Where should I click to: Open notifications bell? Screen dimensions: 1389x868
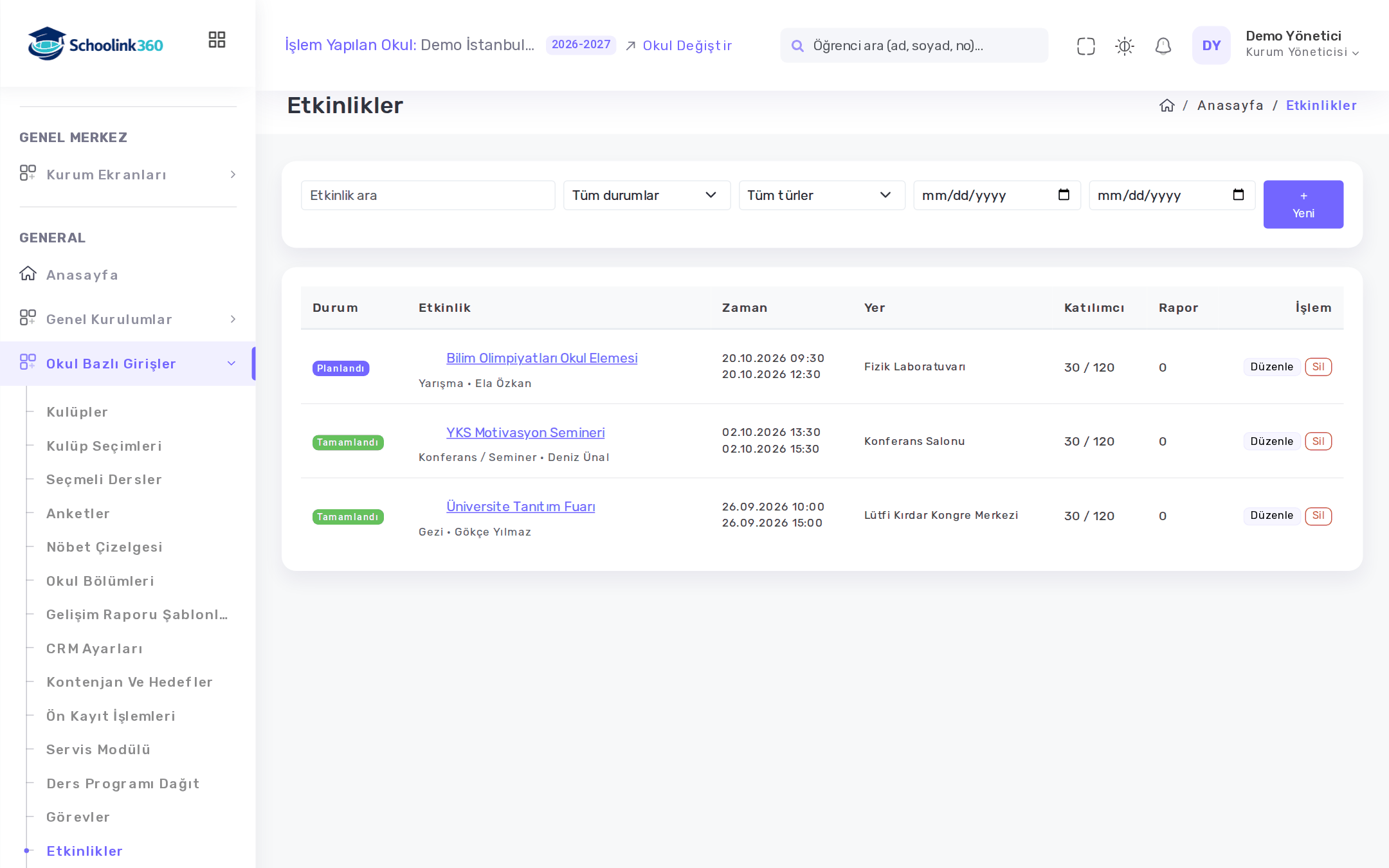point(1163,46)
